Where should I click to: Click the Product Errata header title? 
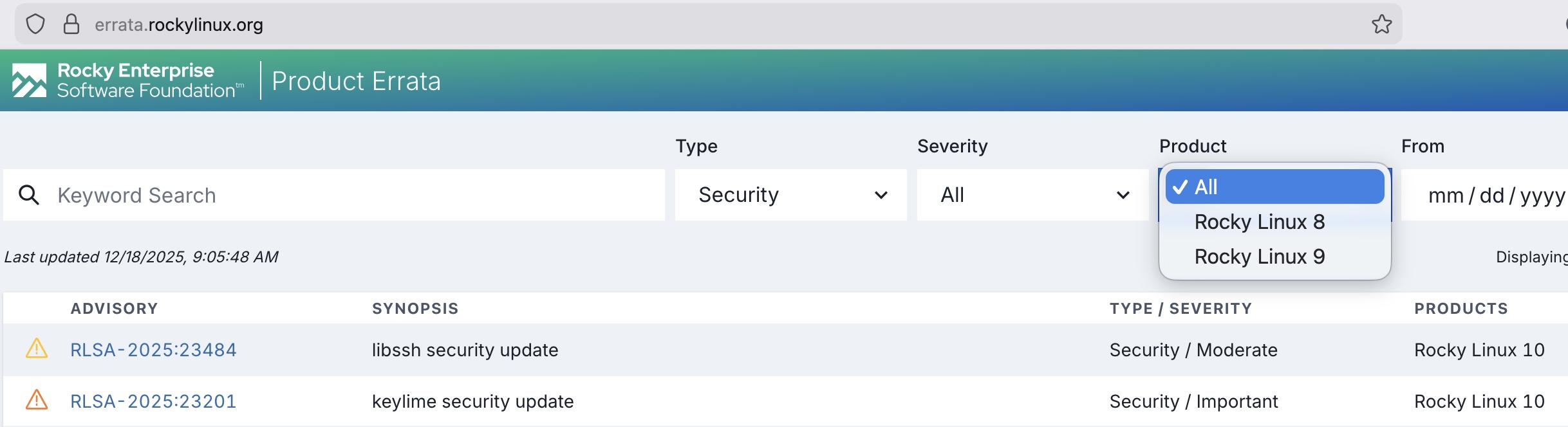[356, 81]
